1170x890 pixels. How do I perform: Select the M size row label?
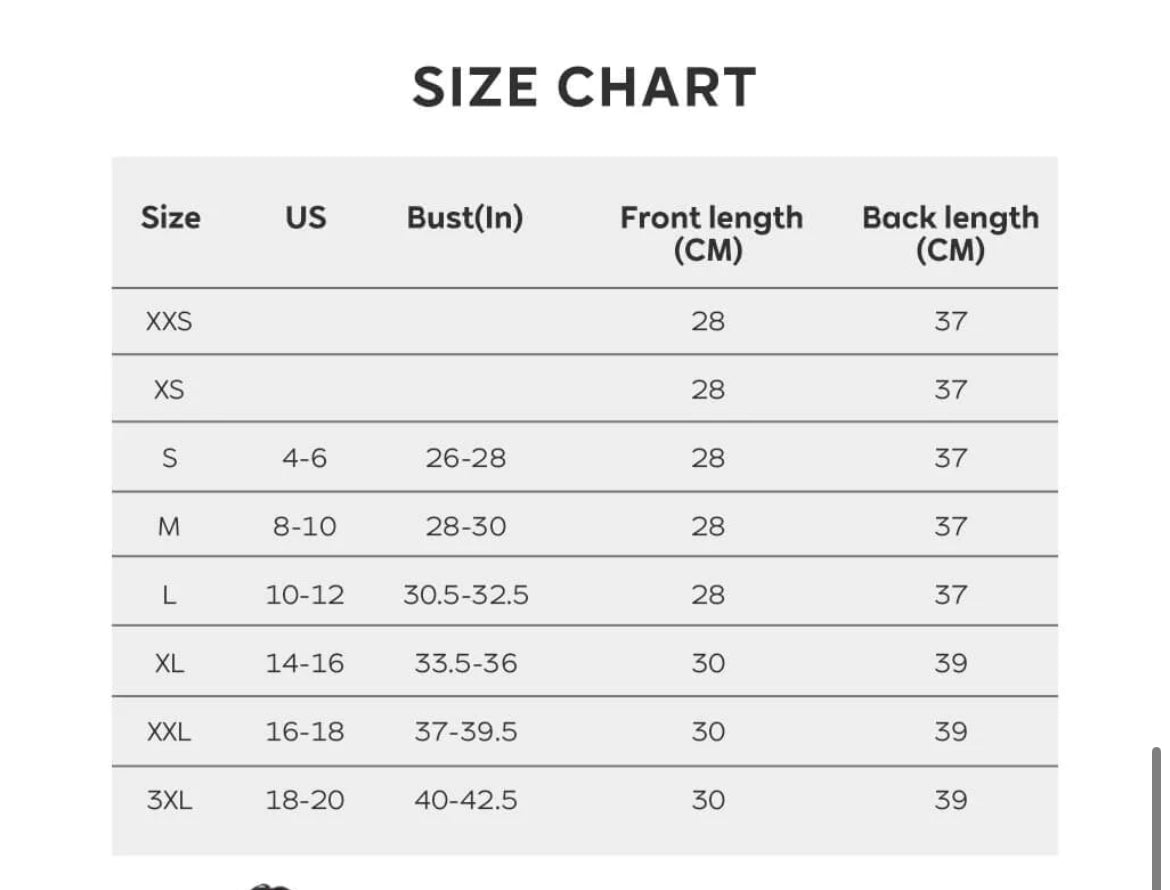(x=169, y=526)
